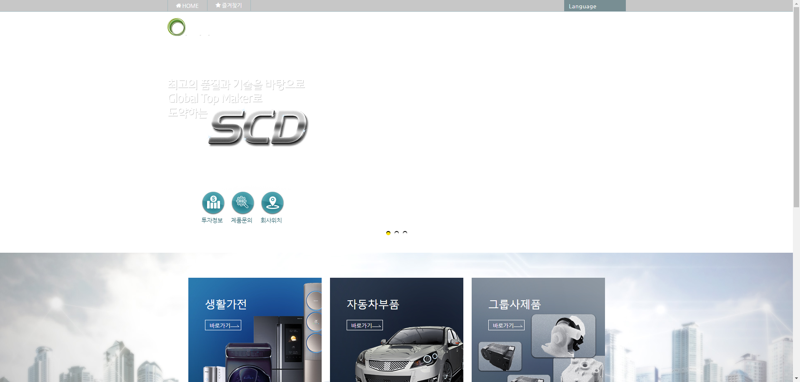Open the 제품문의 product inquiry icon

tap(242, 202)
